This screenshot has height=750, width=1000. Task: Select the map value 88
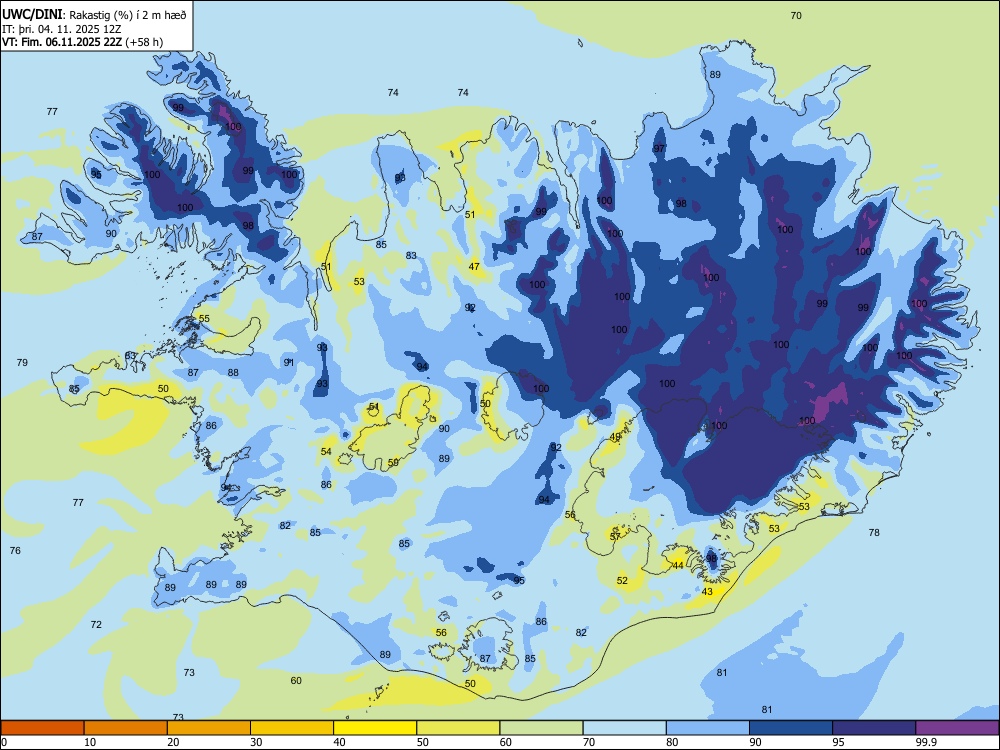pos(233,373)
